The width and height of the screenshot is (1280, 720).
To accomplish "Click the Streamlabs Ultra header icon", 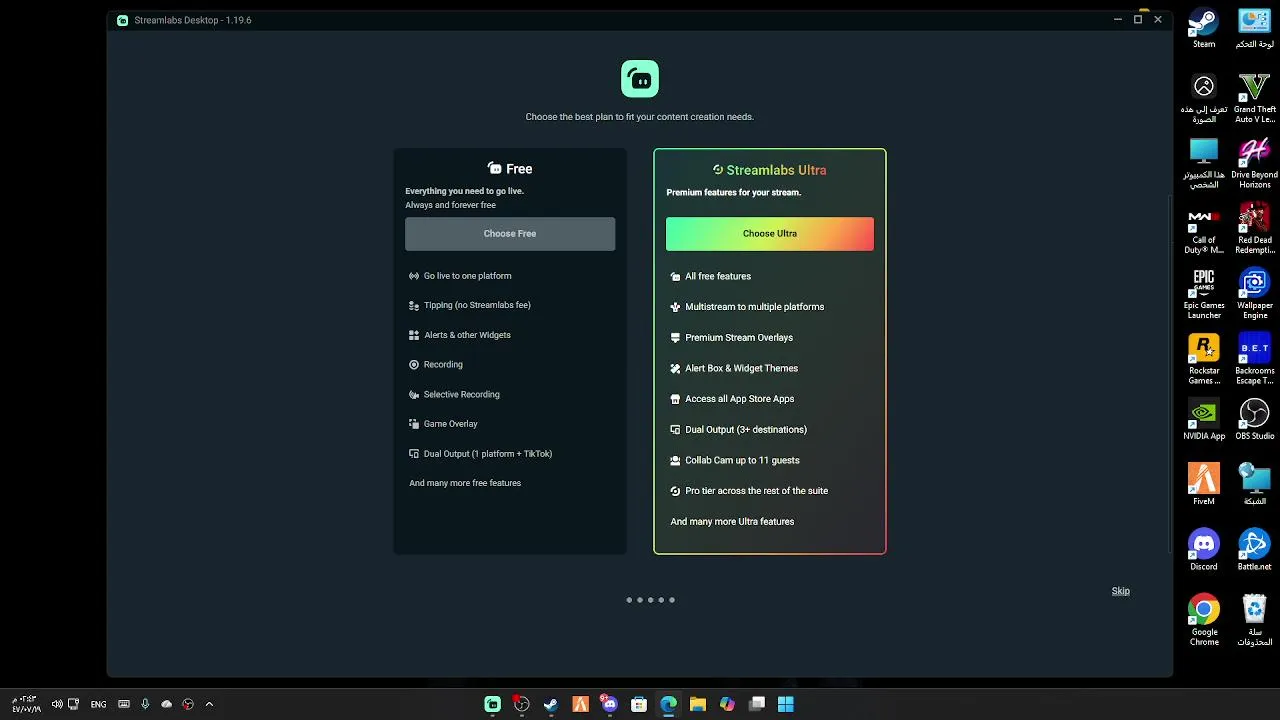I will tap(718, 170).
